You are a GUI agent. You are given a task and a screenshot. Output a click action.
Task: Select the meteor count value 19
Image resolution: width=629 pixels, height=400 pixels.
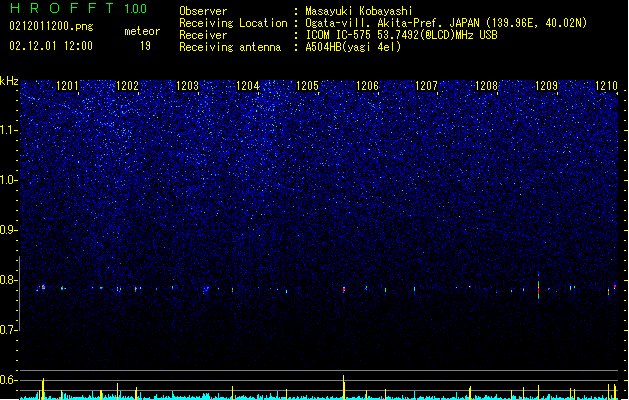(146, 46)
